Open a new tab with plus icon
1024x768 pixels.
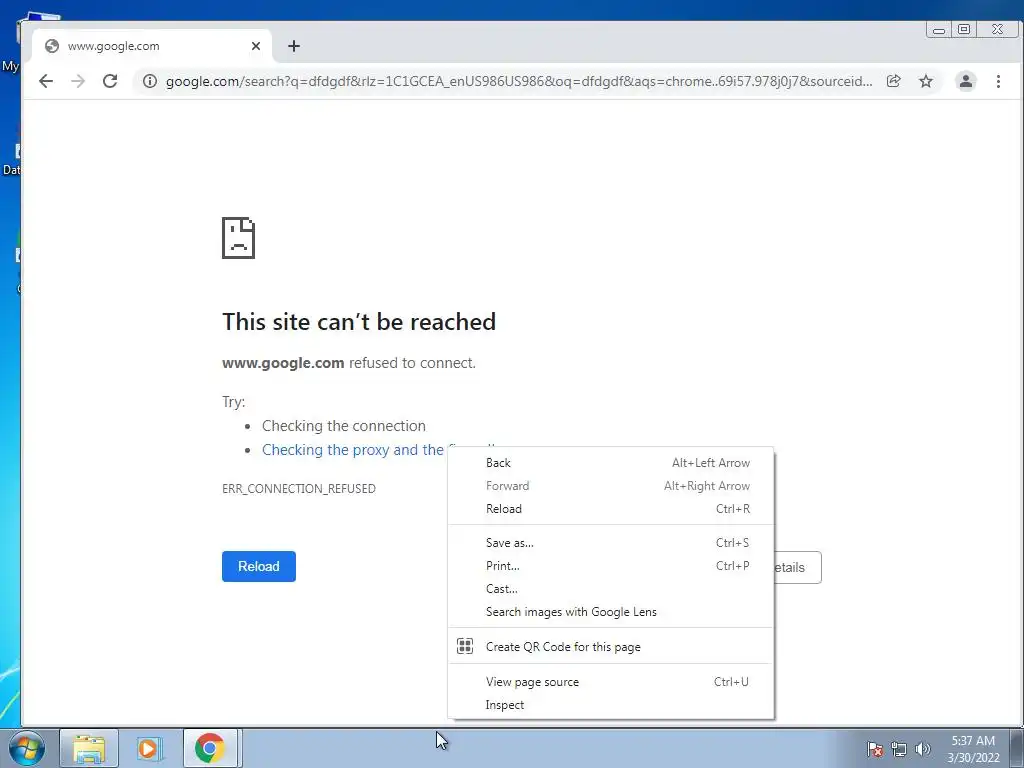(294, 46)
